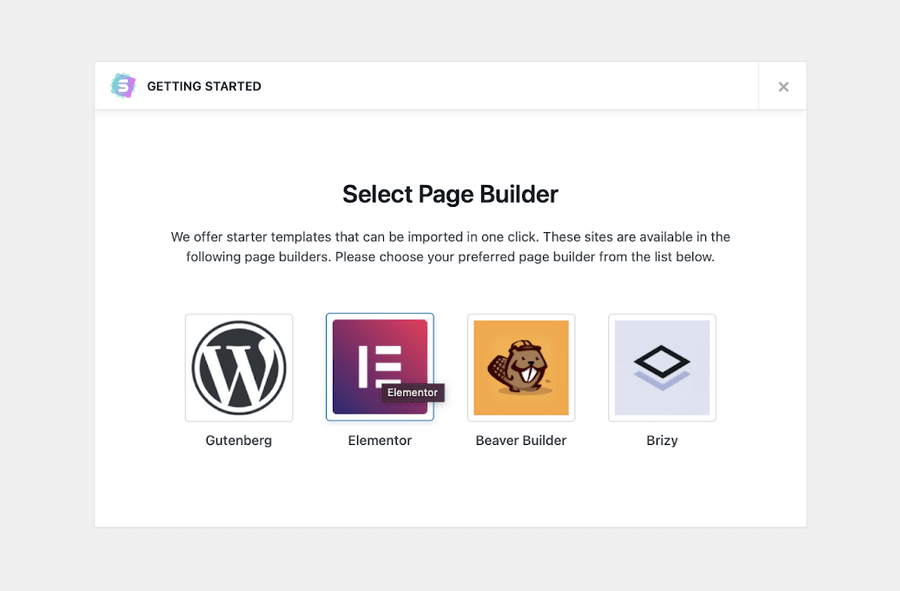This screenshot has height=591, width=900.
Task: Click the dark "Elementor" tooltip
Action: pos(413,393)
